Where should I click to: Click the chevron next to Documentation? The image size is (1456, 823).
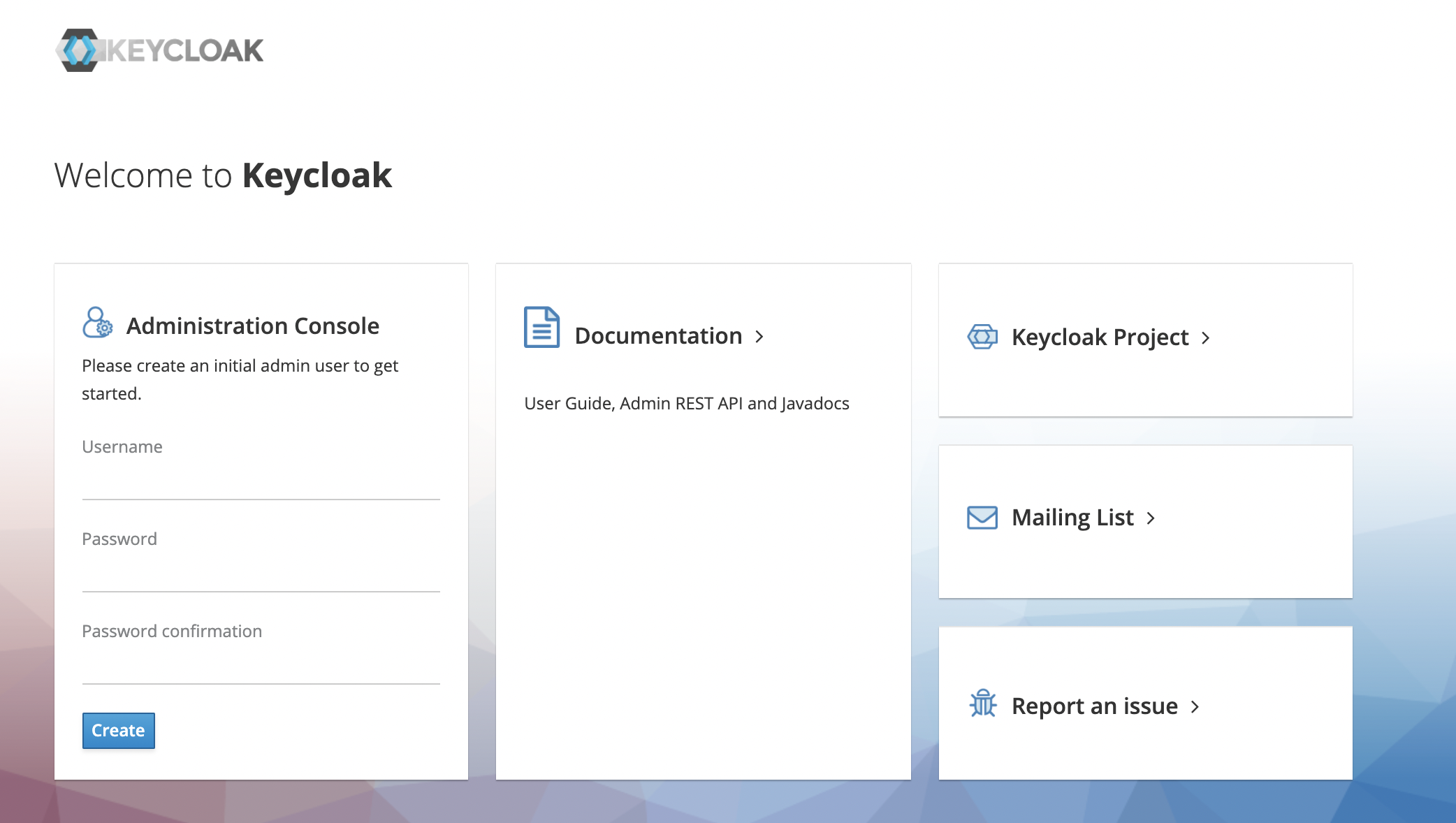pyautogui.click(x=759, y=337)
